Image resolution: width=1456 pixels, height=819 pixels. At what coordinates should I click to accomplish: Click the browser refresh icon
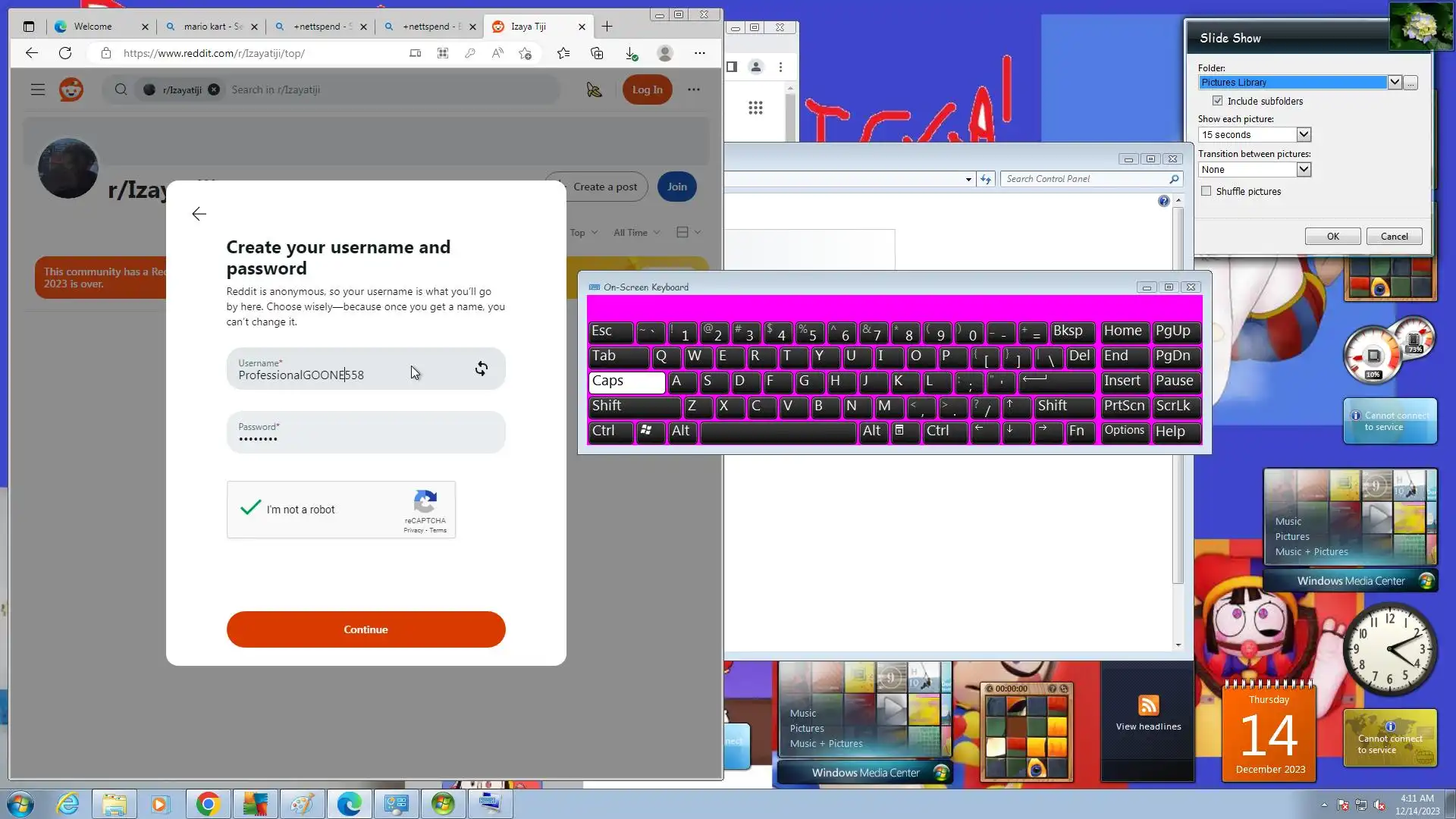point(65,53)
